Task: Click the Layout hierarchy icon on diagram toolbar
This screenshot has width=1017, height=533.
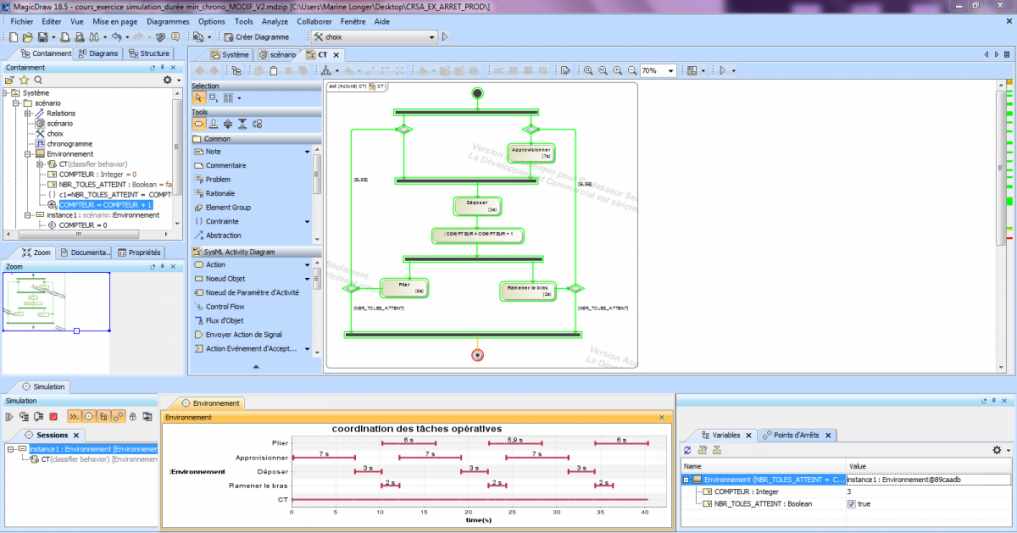Action: click(x=326, y=70)
